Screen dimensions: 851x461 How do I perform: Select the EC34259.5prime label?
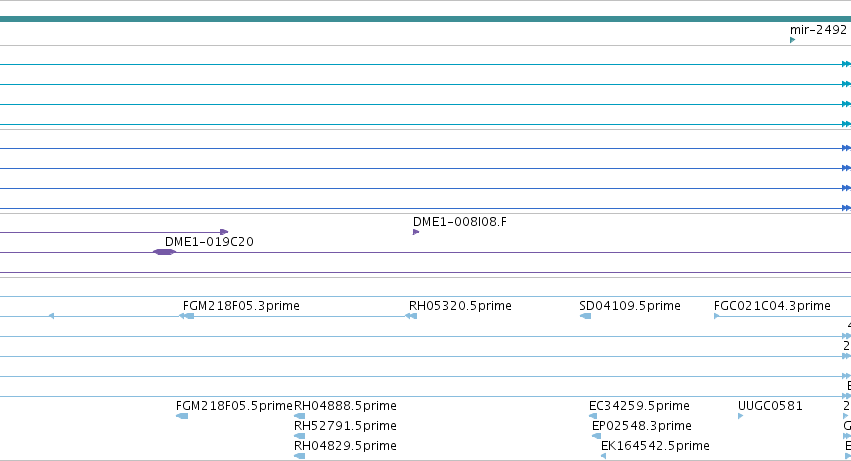click(x=639, y=406)
